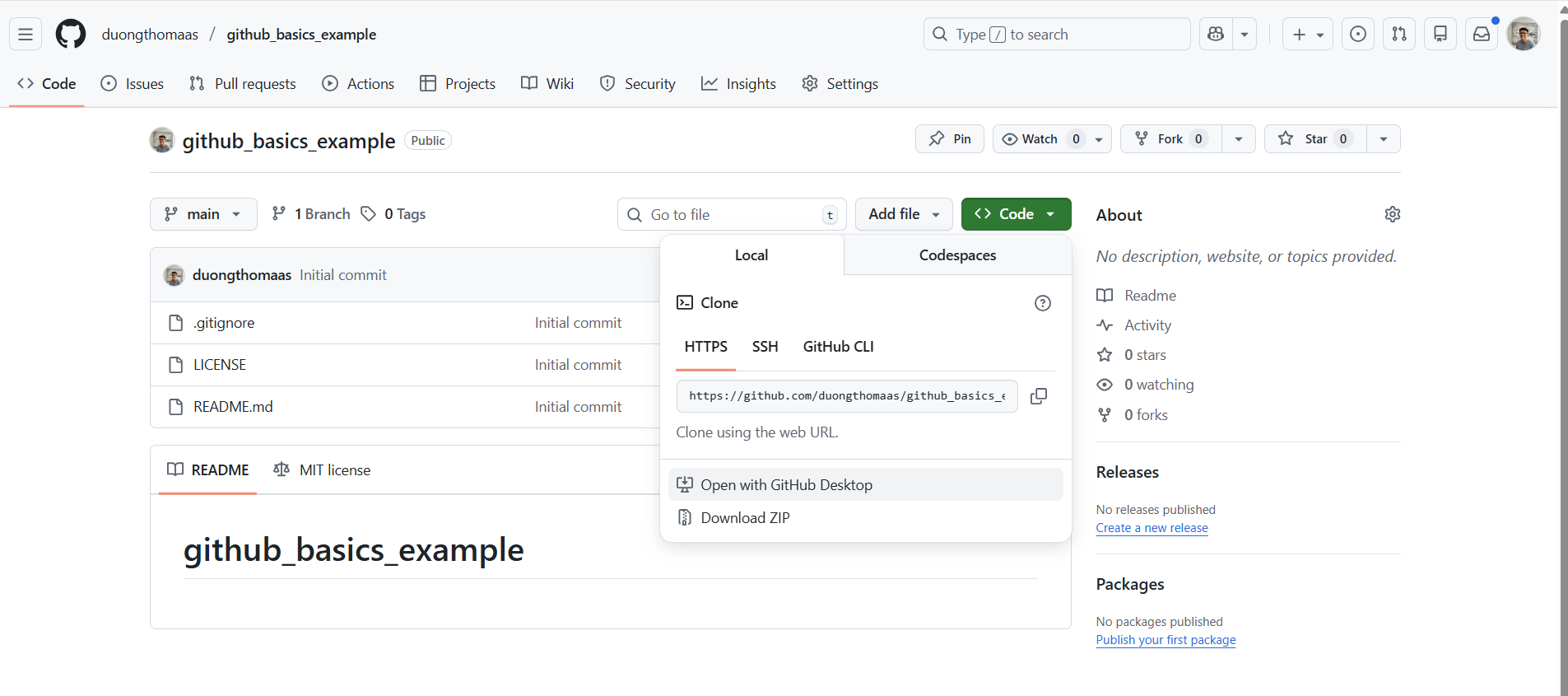The height and width of the screenshot is (696, 1568).
Task: Star the github_basics_example repository
Action: tap(1314, 139)
